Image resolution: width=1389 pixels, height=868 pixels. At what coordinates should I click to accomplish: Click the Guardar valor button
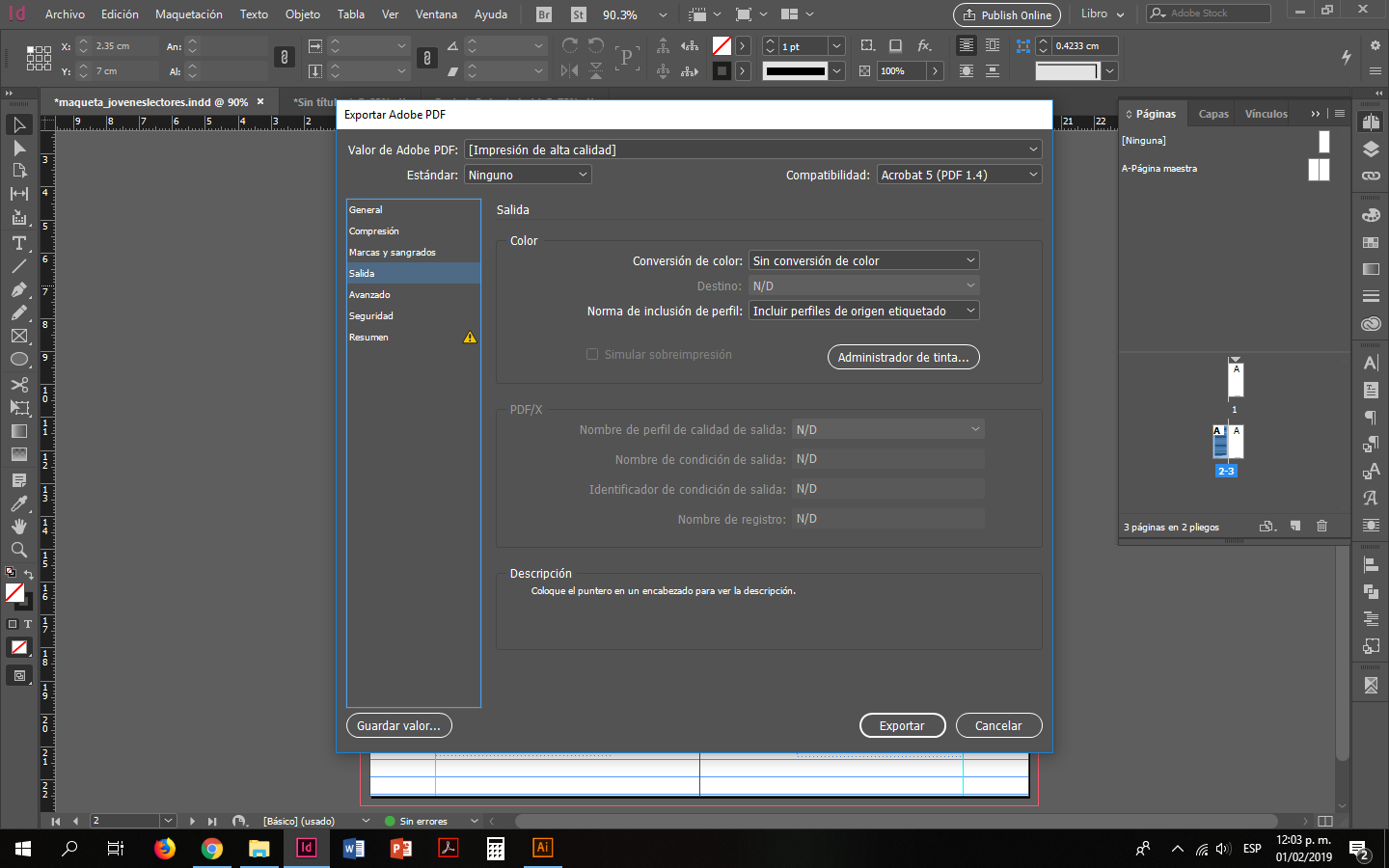(398, 725)
